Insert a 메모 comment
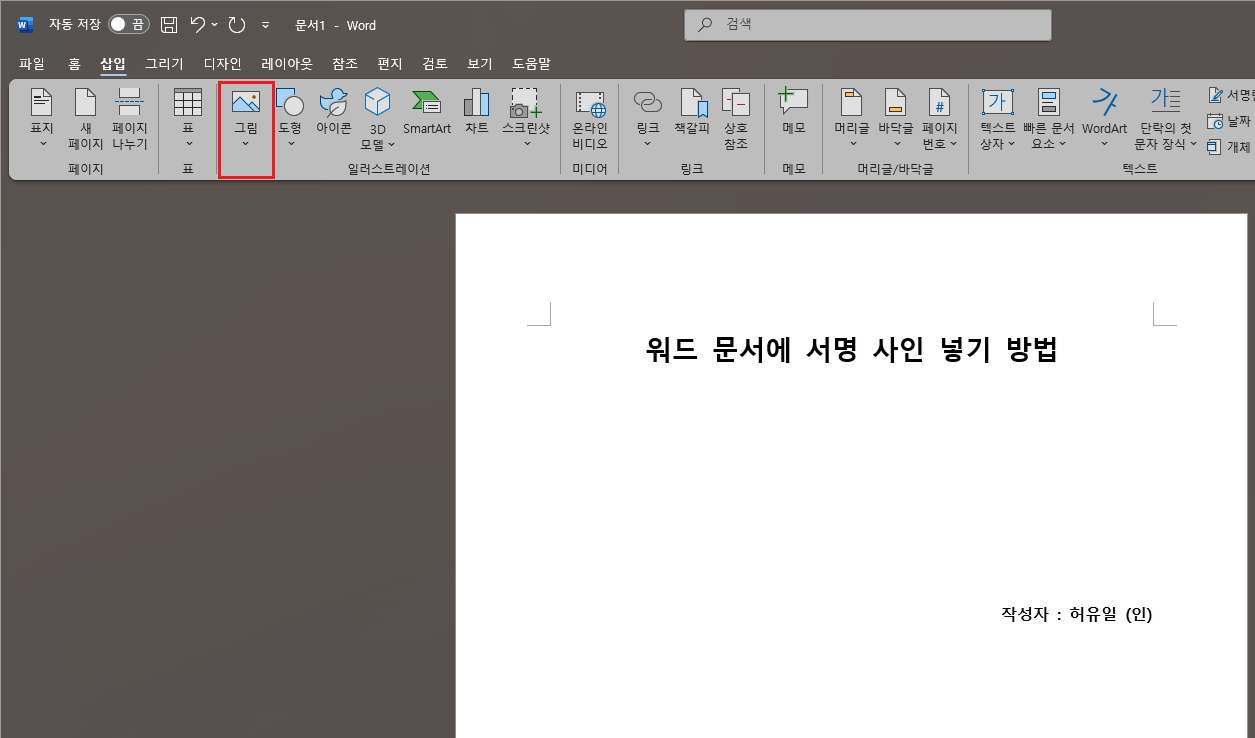1255x738 pixels. point(792,110)
